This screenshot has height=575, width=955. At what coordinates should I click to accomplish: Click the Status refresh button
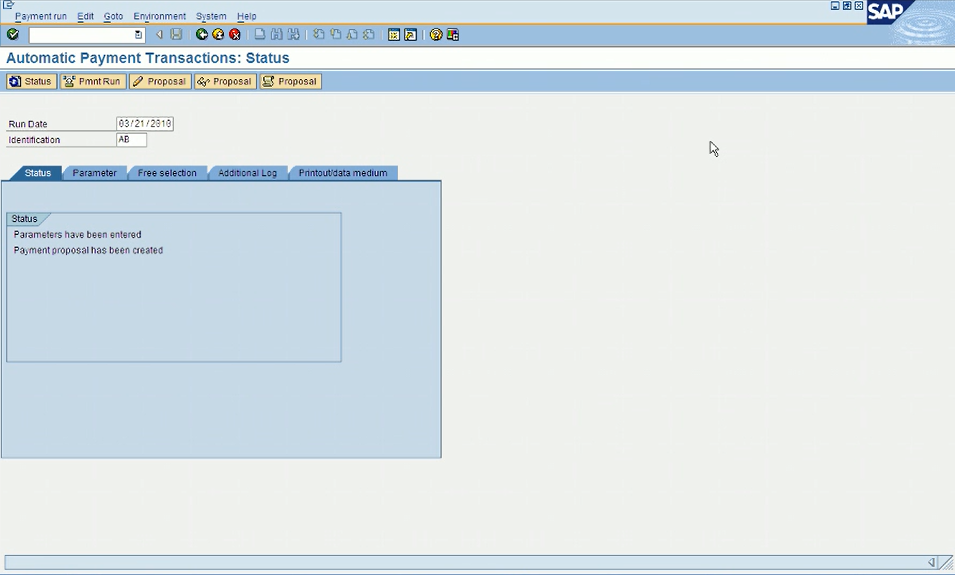pyautogui.click(x=31, y=82)
